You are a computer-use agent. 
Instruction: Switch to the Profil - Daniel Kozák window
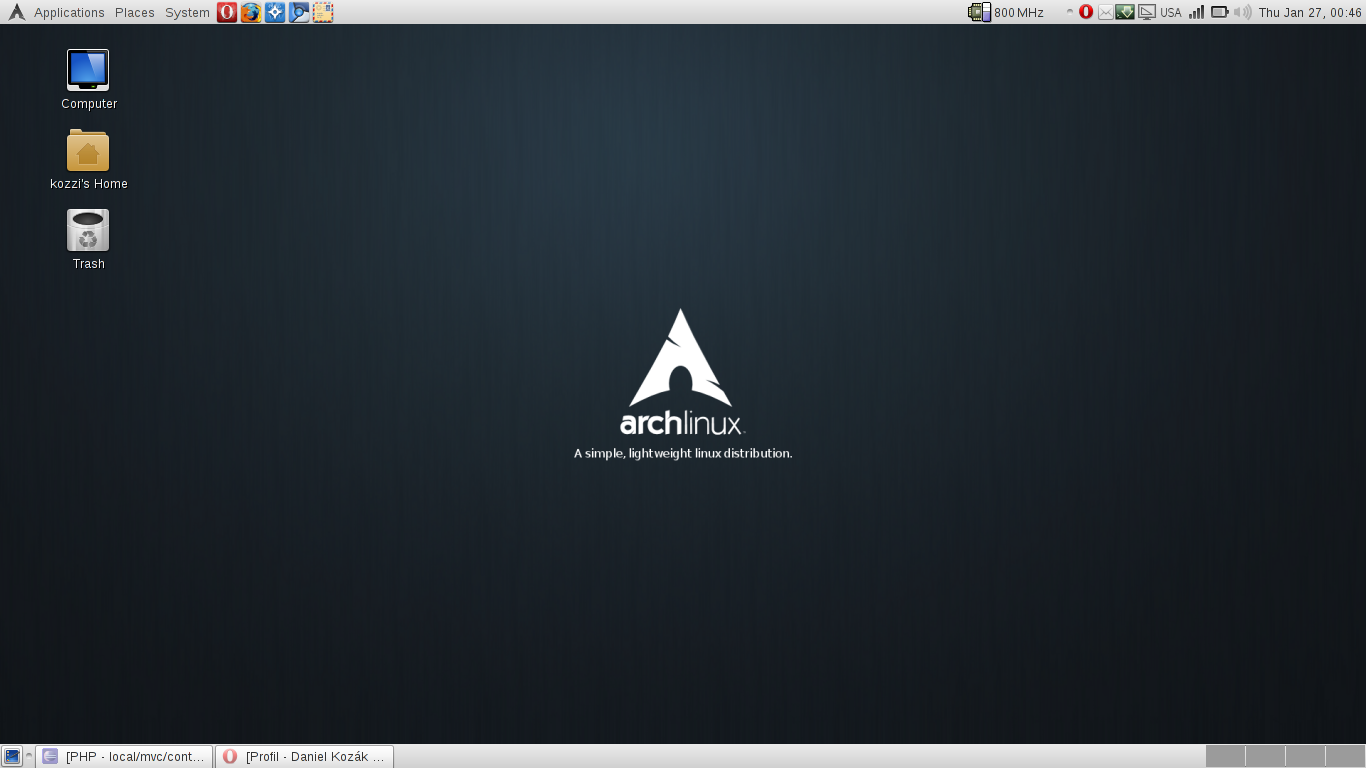click(x=304, y=756)
